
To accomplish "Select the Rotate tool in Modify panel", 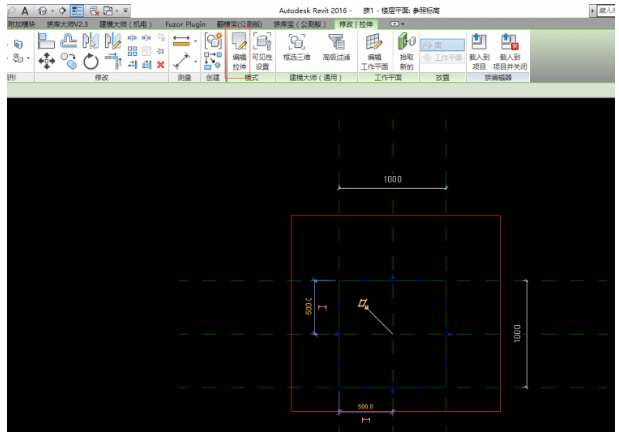I will [91, 62].
